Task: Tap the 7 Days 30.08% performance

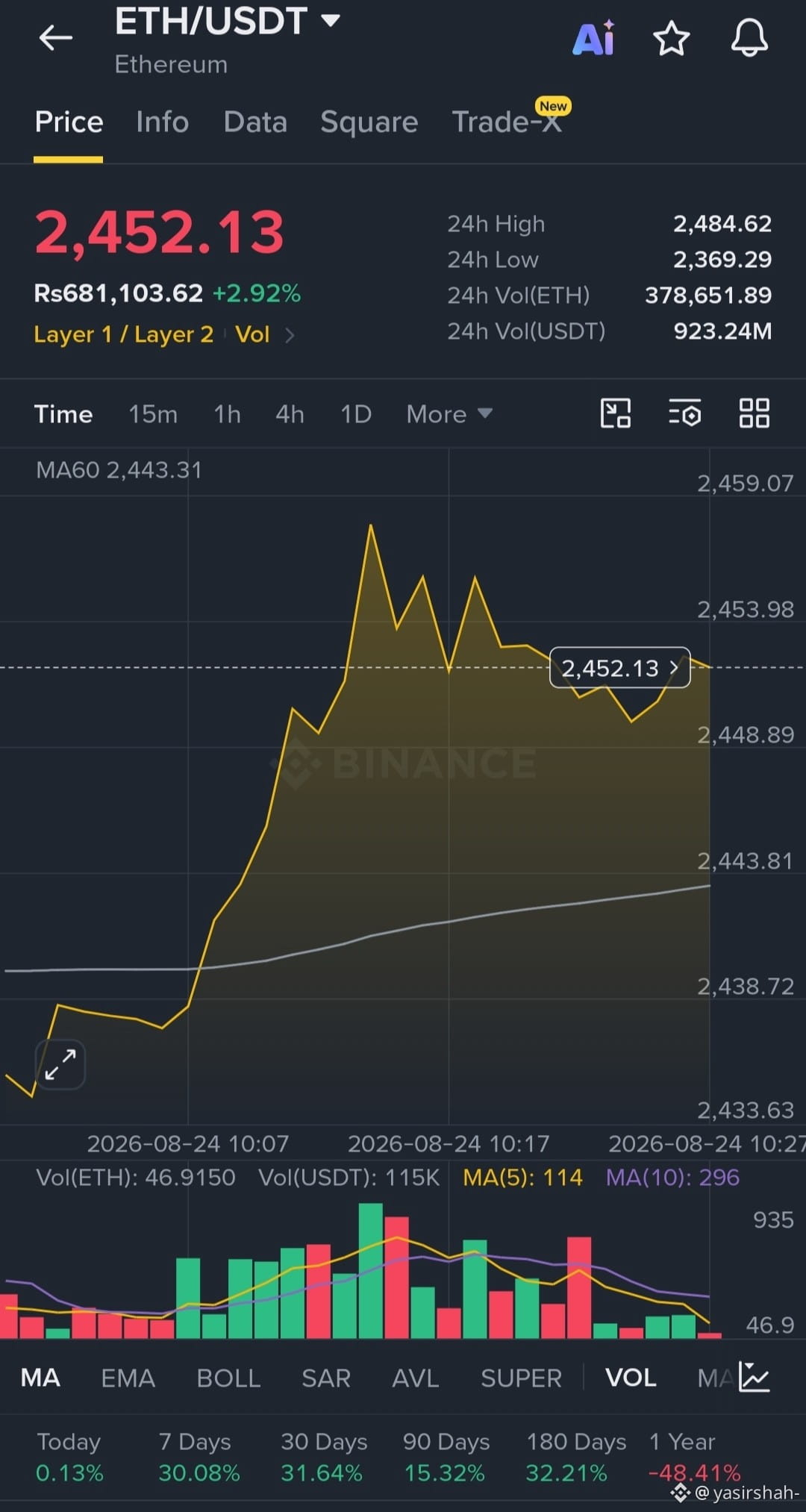Action: (x=199, y=1458)
